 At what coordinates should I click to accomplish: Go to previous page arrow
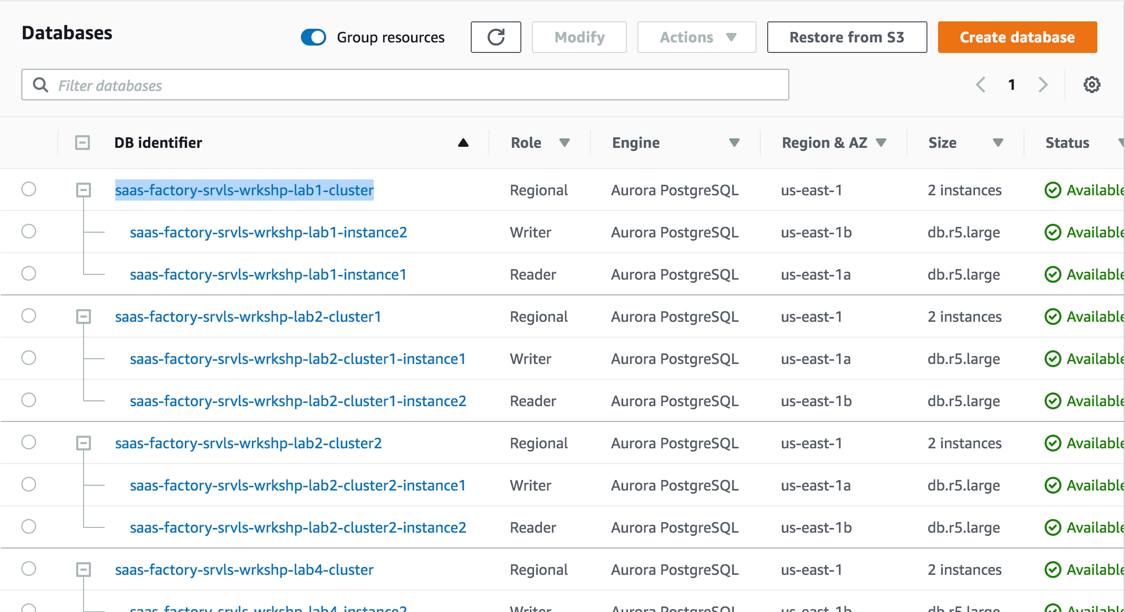(981, 85)
